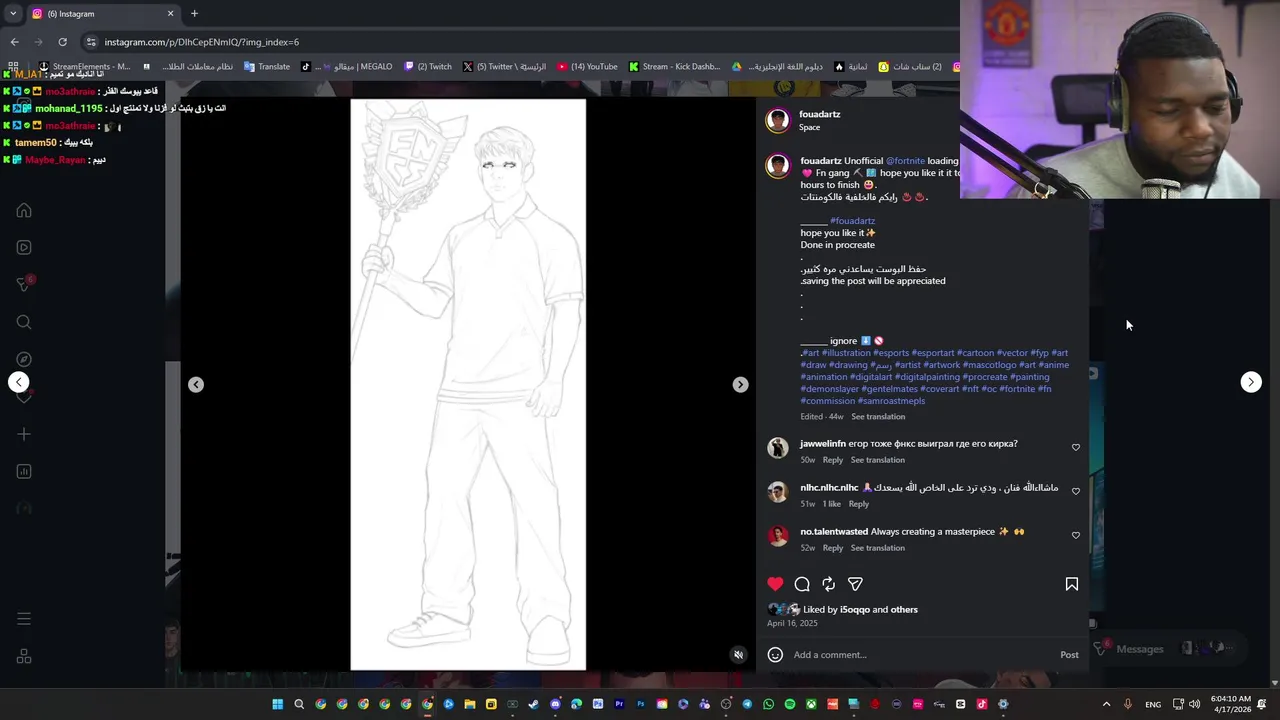1280x720 pixels.
Task: Open the YouTube bookmark
Action: tap(587, 67)
